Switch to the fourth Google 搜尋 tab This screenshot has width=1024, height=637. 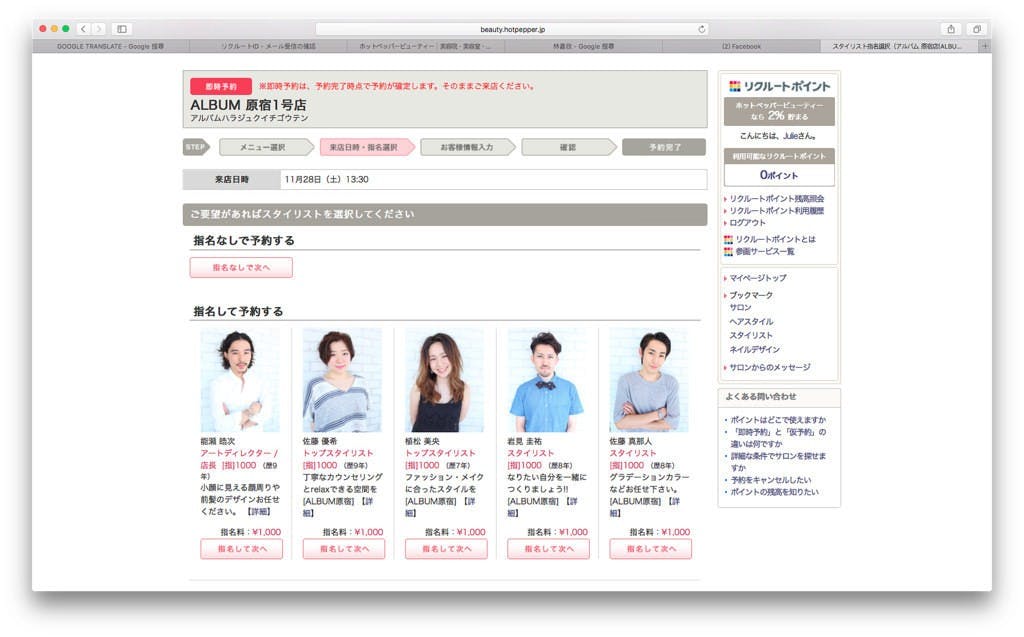(583, 46)
